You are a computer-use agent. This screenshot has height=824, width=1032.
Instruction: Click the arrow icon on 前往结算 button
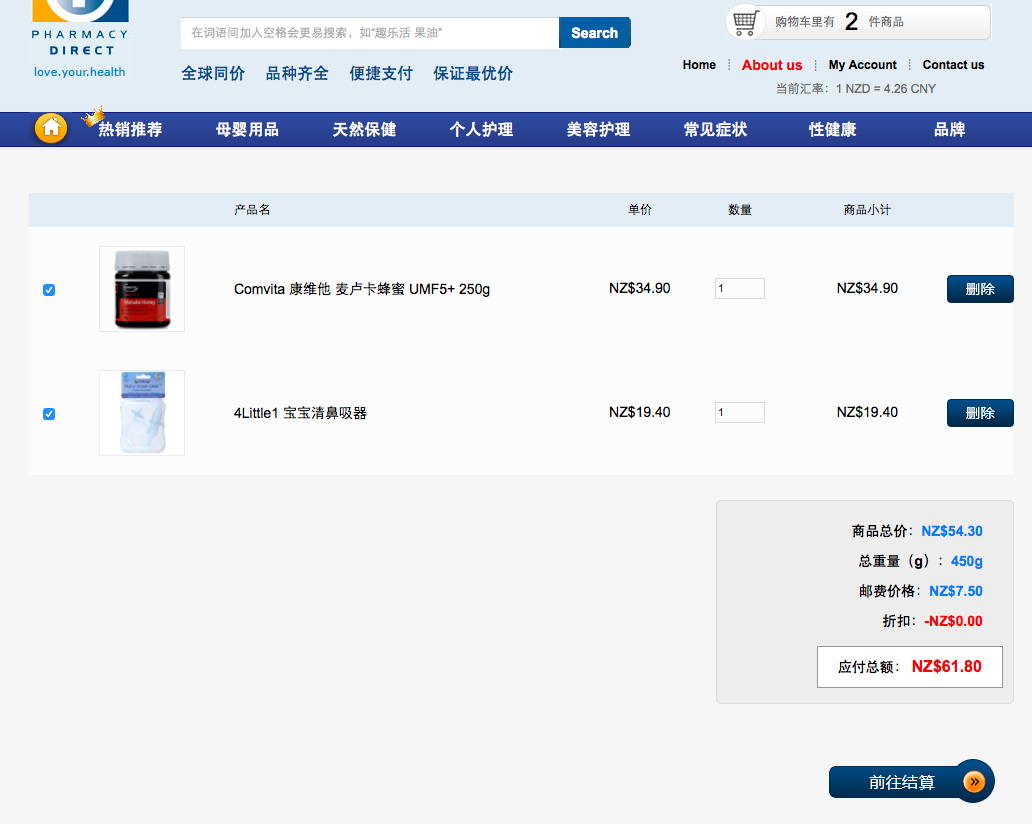pyautogui.click(x=974, y=781)
